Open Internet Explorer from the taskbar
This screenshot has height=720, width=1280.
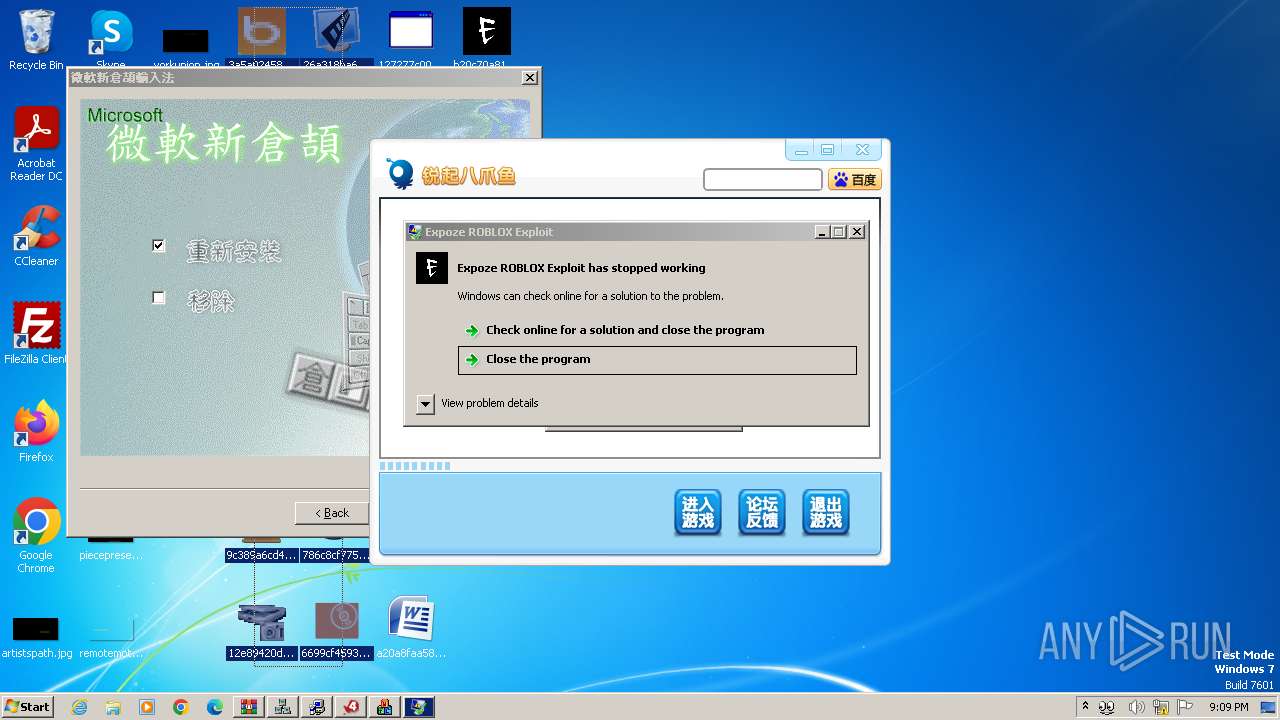click(79, 707)
